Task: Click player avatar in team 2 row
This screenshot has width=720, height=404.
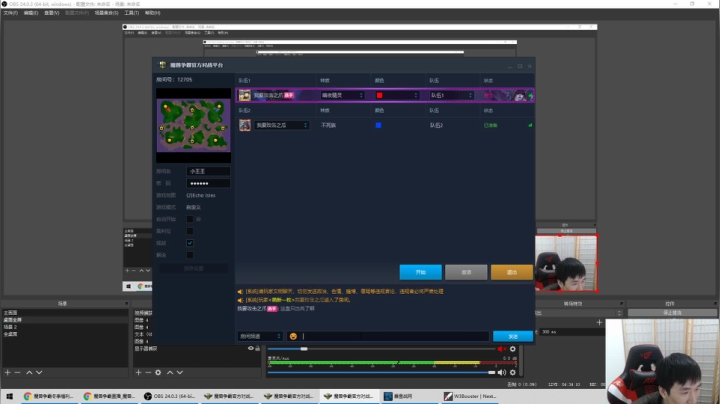Action: click(245, 125)
